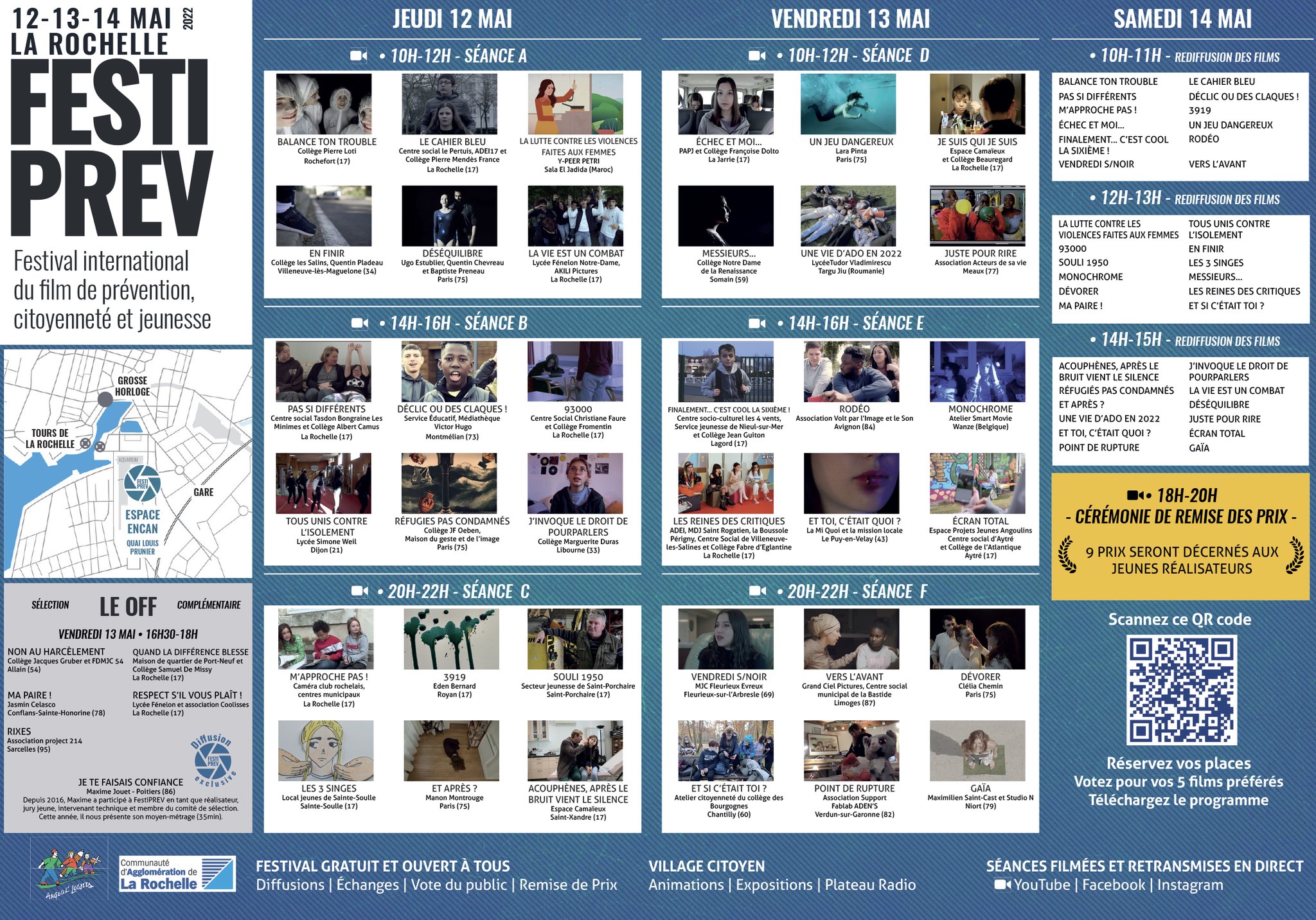Click the camera icon beside Séance F

758,591
